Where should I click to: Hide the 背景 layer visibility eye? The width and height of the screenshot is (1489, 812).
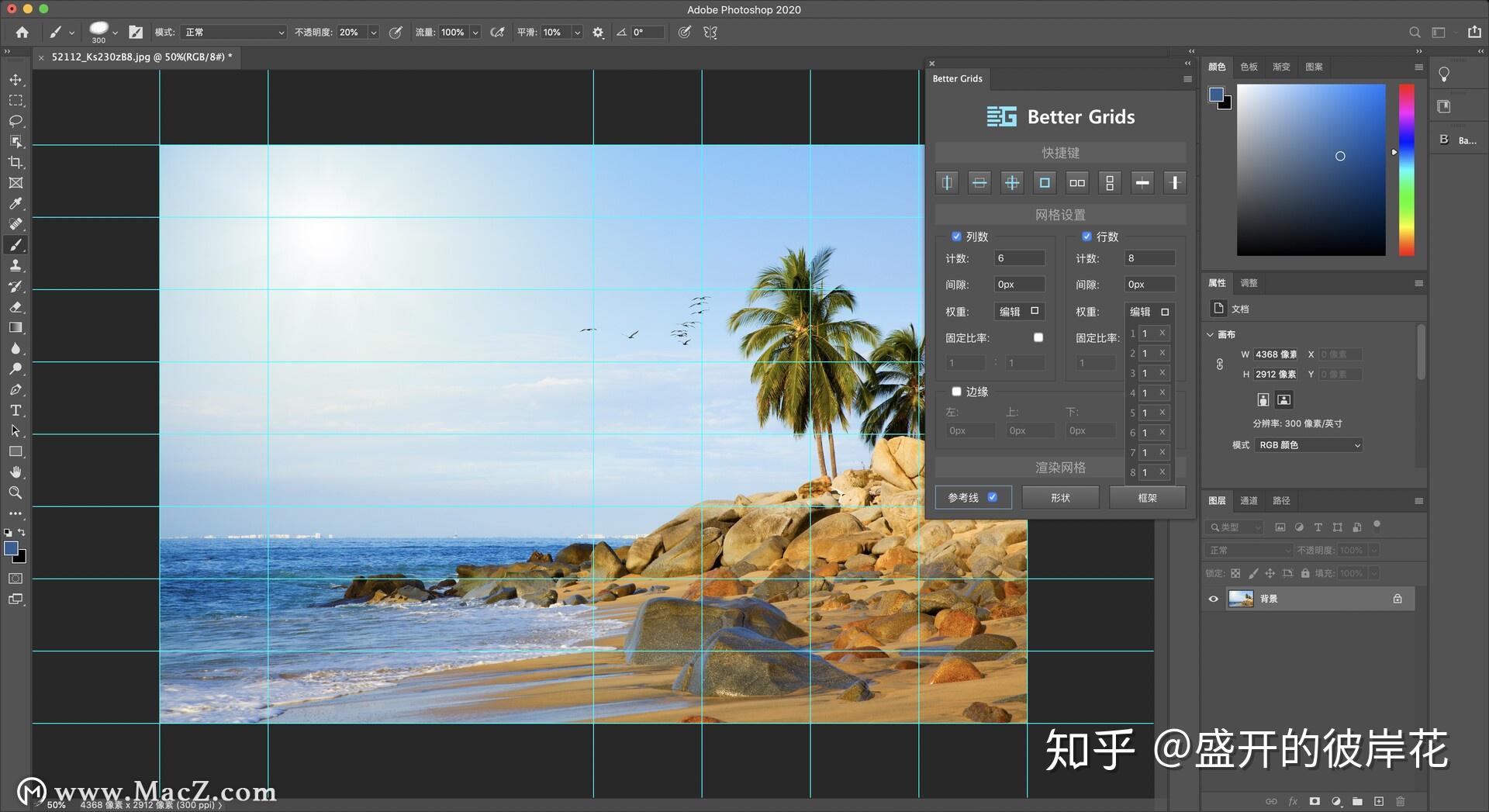[1214, 598]
